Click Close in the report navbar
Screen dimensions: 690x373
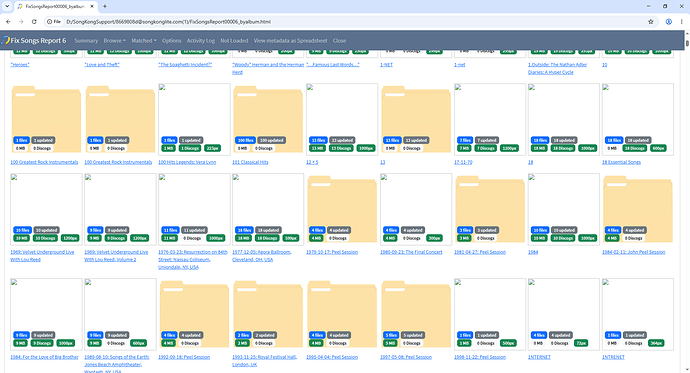[339, 40]
